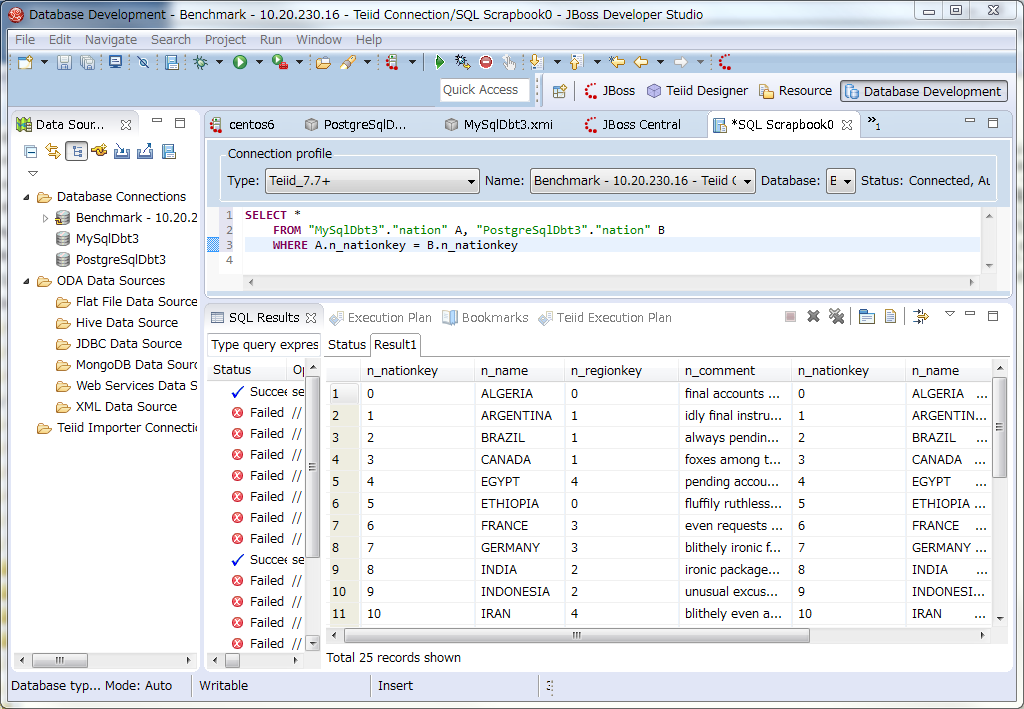Expand the Benchmark connection node
The image size is (1024, 709).
coord(45,218)
